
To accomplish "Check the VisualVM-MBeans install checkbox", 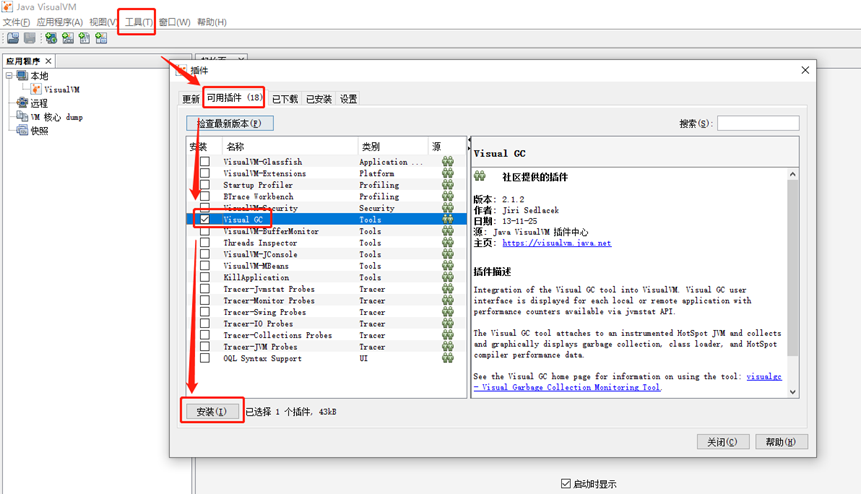I will click(x=205, y=266).
